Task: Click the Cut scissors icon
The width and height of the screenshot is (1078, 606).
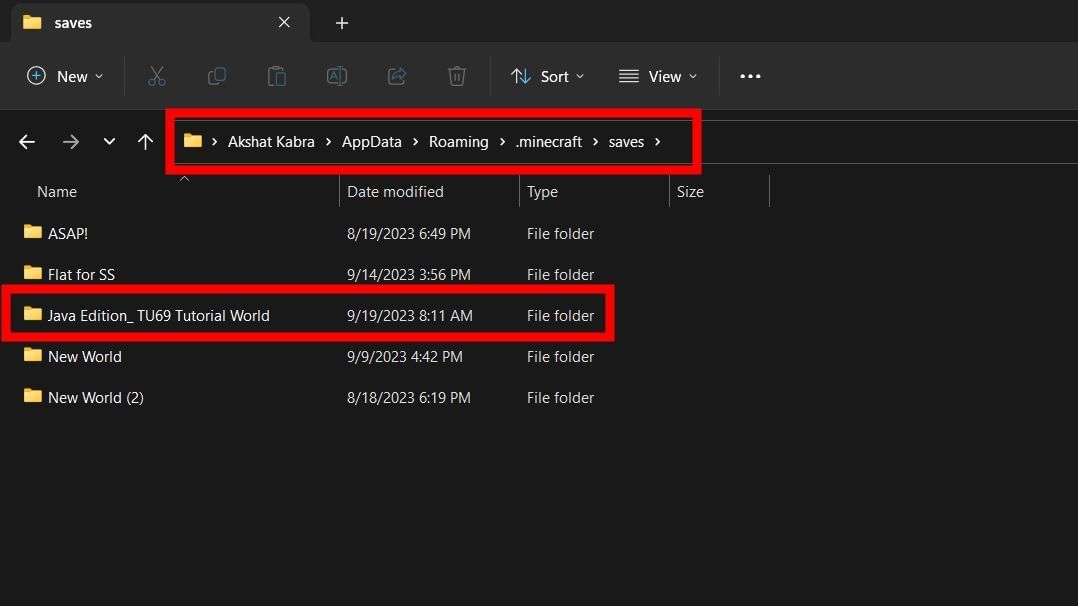Action: pos(156,76)
